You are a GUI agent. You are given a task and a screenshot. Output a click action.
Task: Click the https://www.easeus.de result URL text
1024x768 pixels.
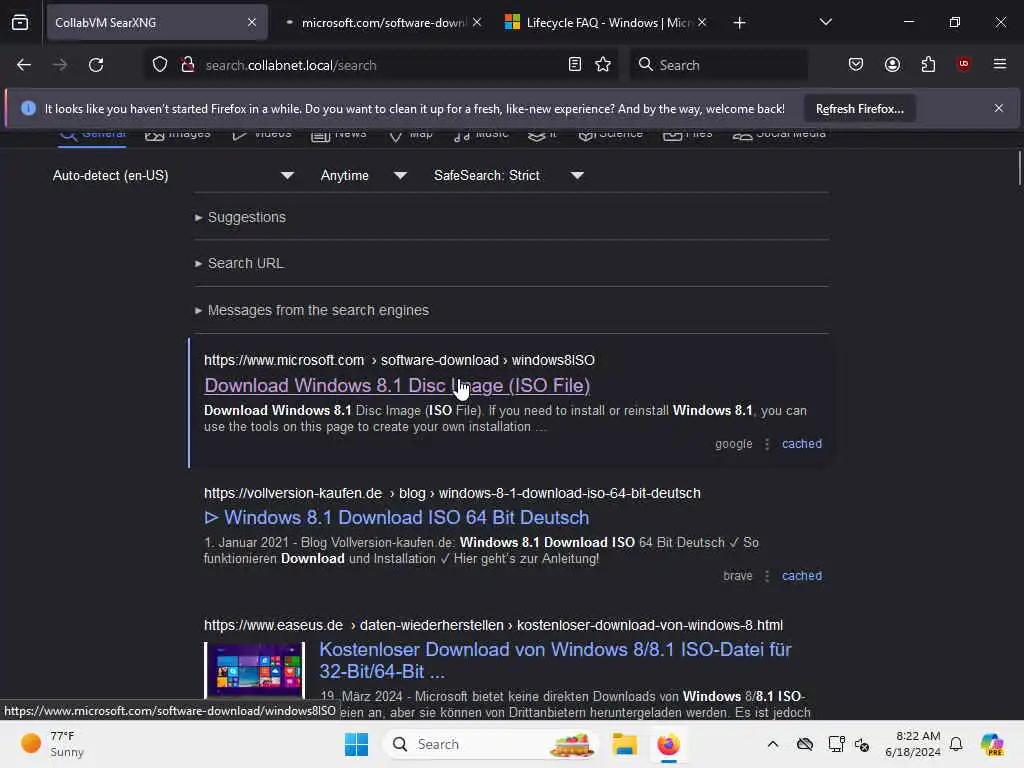493,626
